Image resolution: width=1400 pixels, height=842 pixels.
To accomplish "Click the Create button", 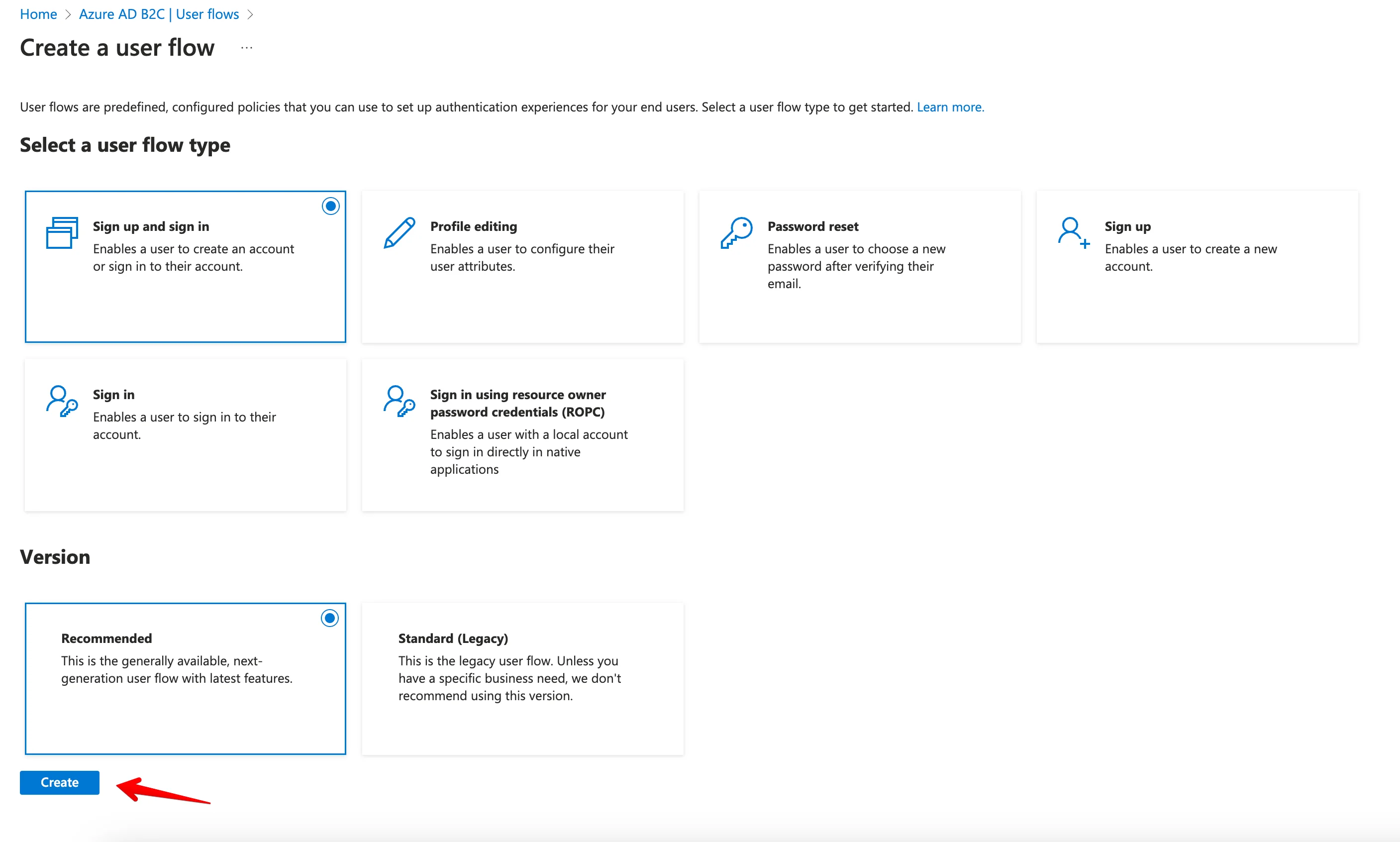I will [59, 782].
